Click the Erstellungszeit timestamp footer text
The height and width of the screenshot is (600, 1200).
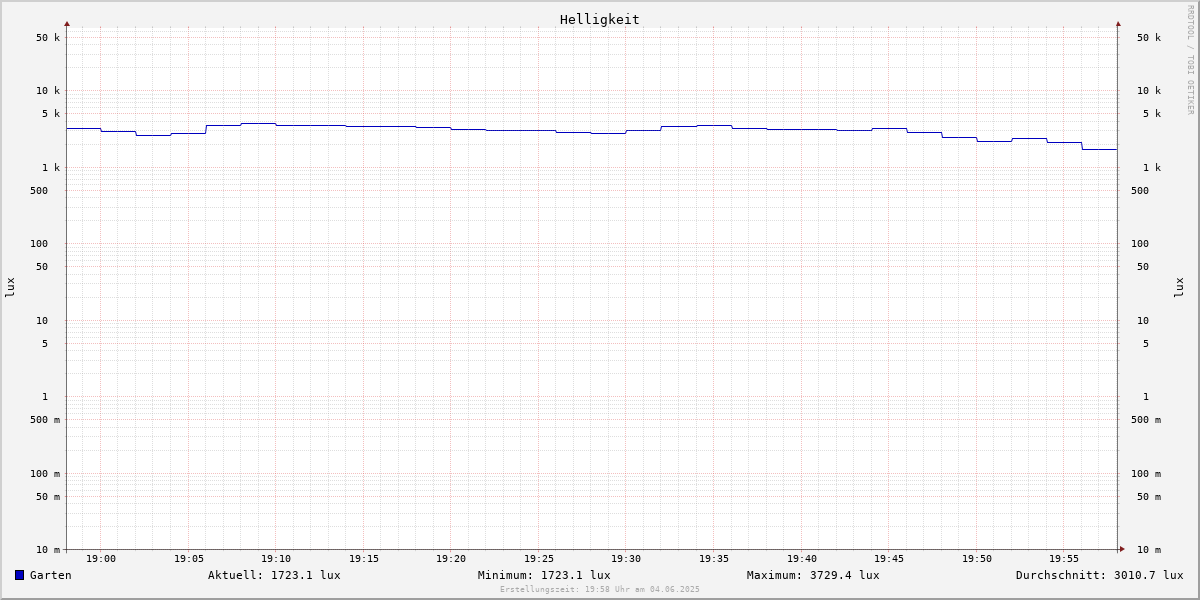600,589
